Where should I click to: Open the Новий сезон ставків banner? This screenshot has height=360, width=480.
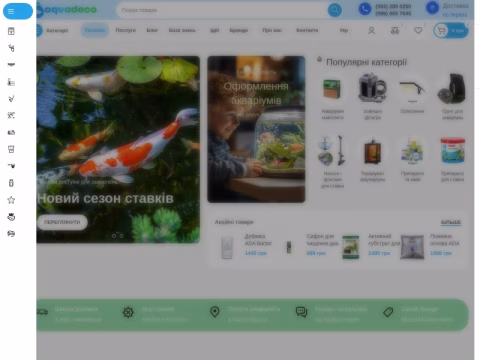coord(118,149)
